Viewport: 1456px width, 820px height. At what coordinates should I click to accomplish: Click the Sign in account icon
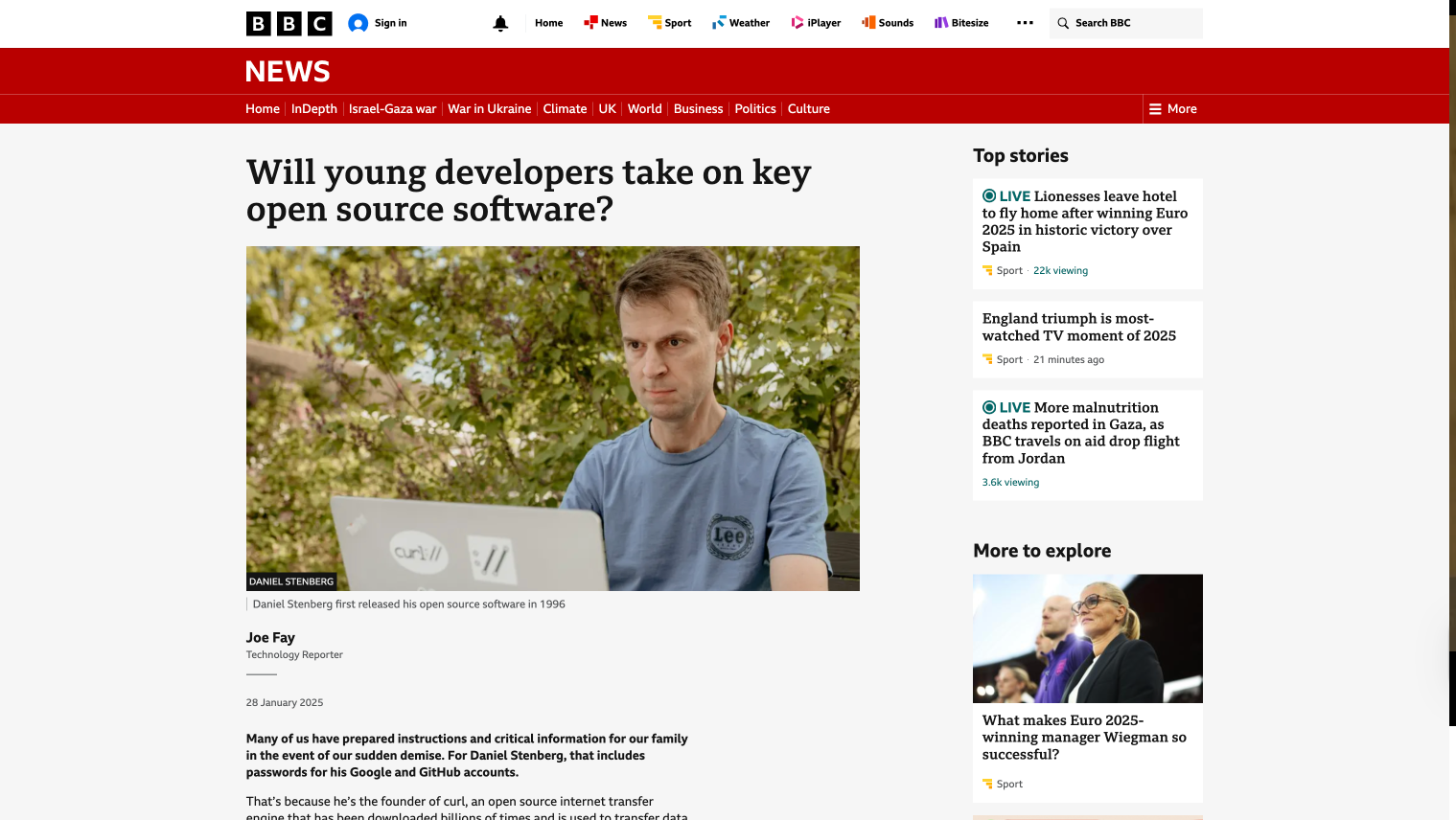[x=358, y=23]
